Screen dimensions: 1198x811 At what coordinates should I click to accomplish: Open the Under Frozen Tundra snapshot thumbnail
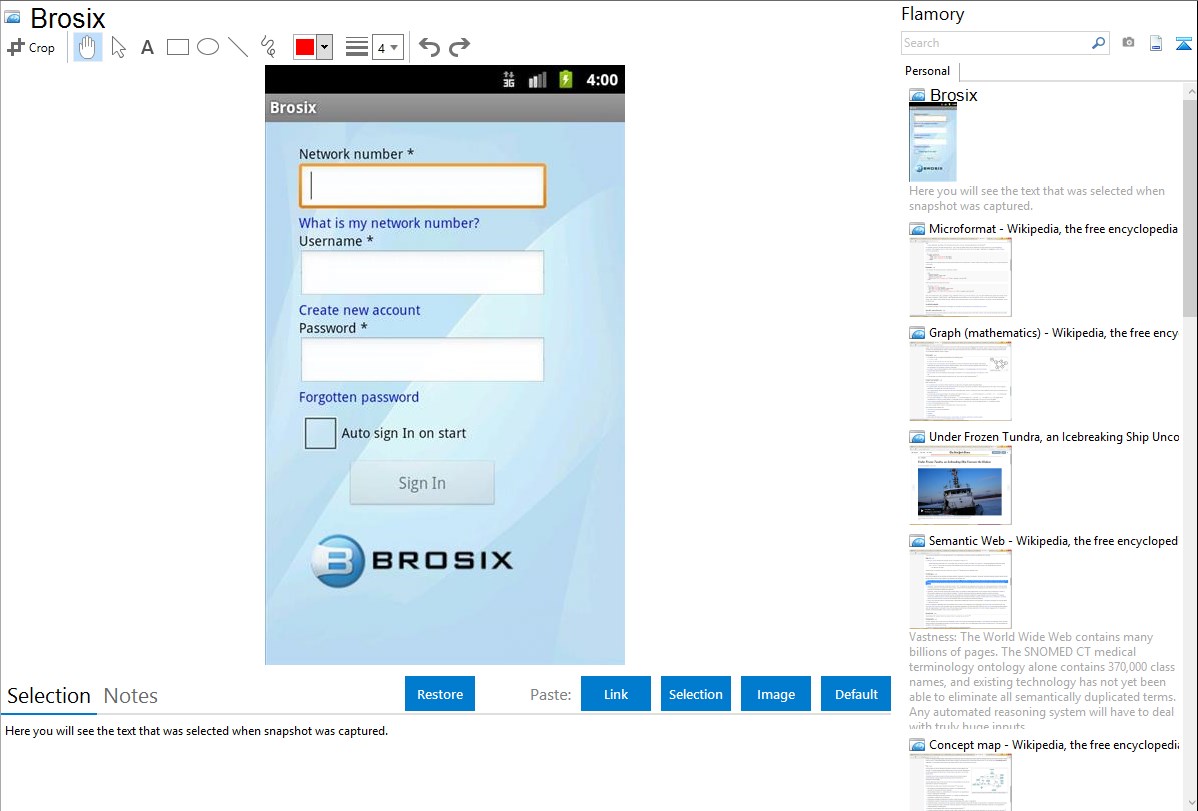960,485
